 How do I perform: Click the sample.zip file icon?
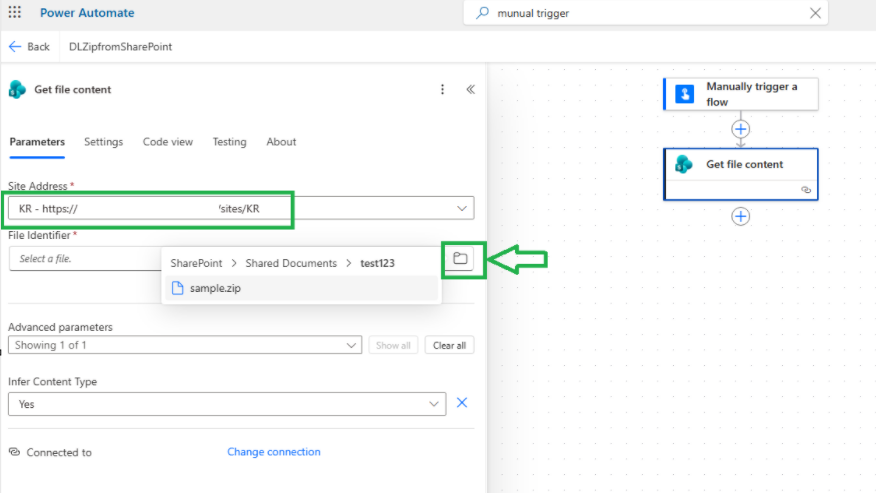click(x=178, y=288)
